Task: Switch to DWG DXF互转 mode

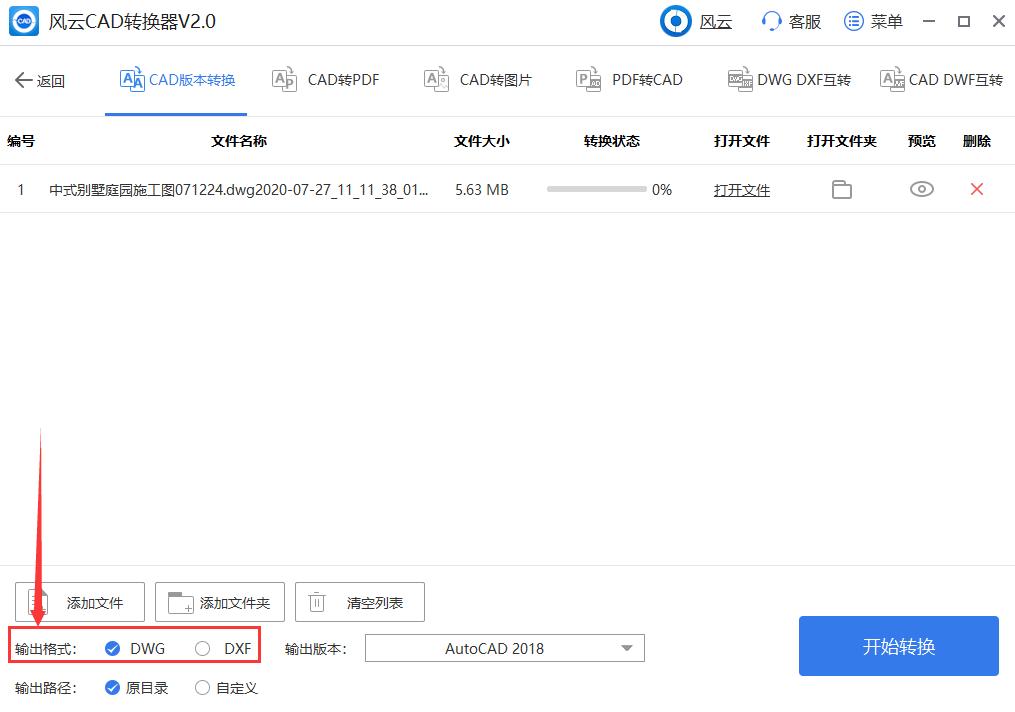Action: pos(789,80)
